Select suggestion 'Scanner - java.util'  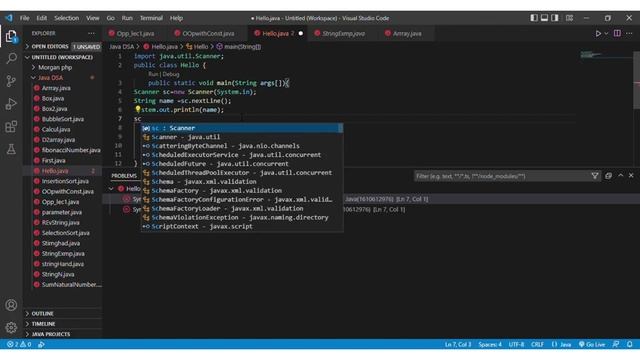pyautogui.click(x=242, y=137)
